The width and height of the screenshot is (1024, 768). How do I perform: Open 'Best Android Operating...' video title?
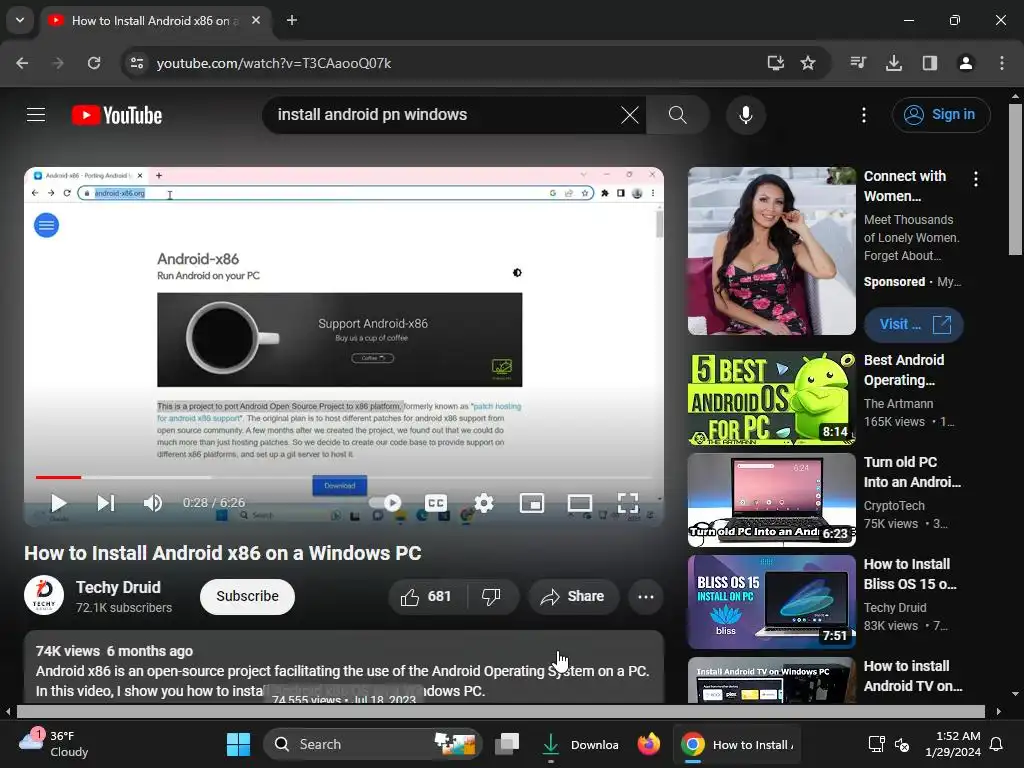[x=904, y=370]
